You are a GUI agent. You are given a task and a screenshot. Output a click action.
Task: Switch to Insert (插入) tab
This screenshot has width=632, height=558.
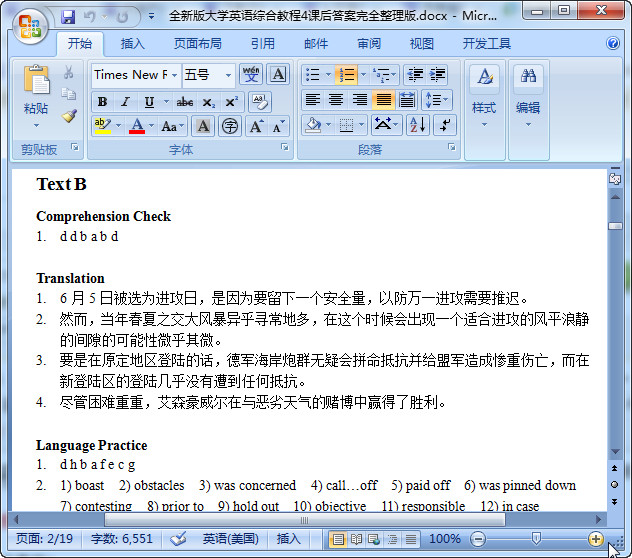tap(133, 44)
